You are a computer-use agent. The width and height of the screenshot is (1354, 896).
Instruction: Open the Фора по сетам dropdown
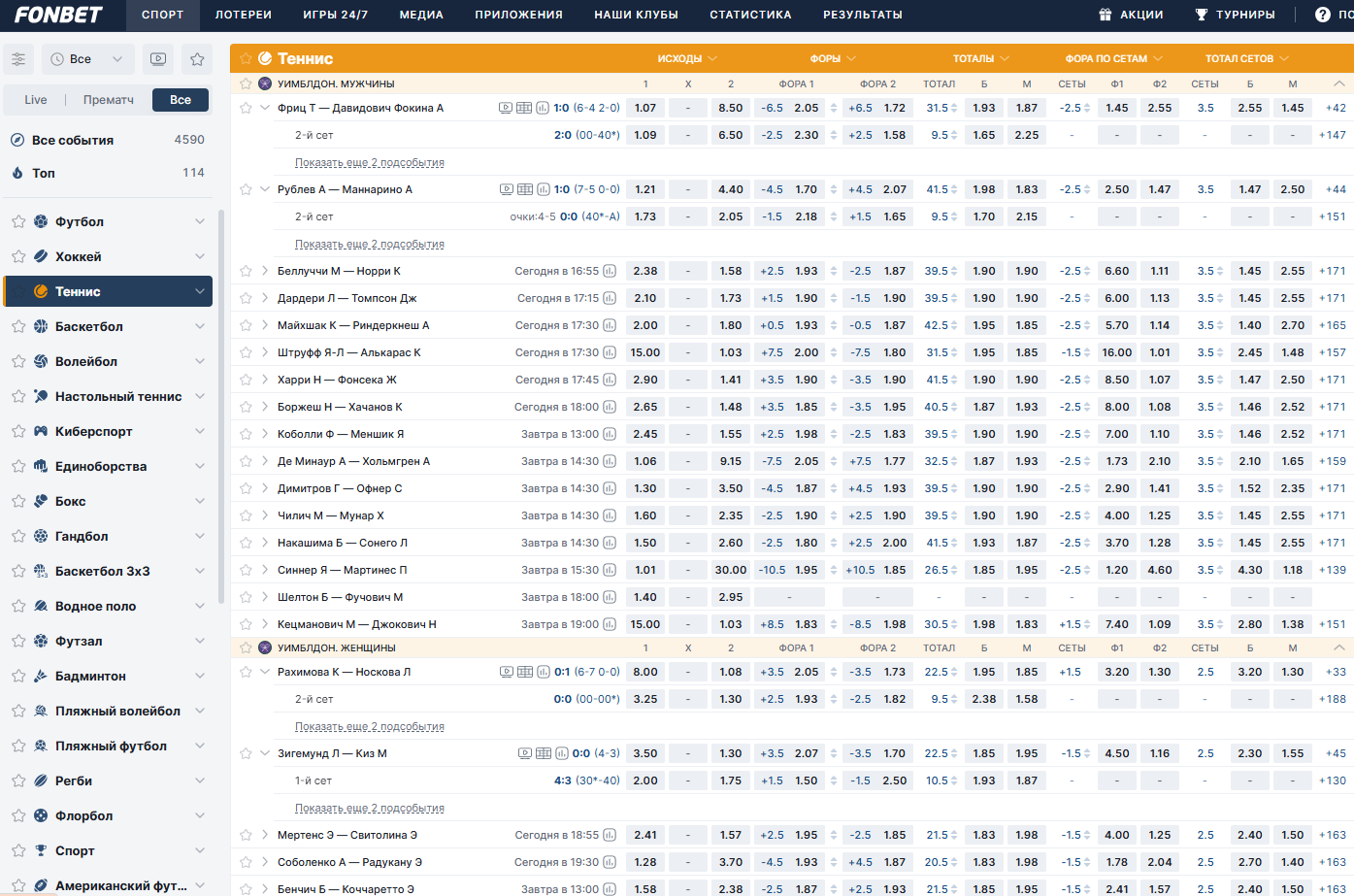[1113, 58]
